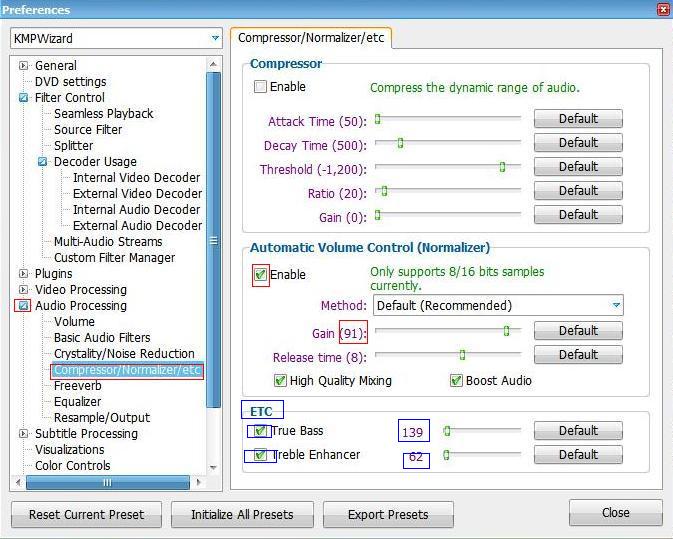Select Freeverb tree item
This screenshot has height=539, width=673.
click(x=78, y=385)
